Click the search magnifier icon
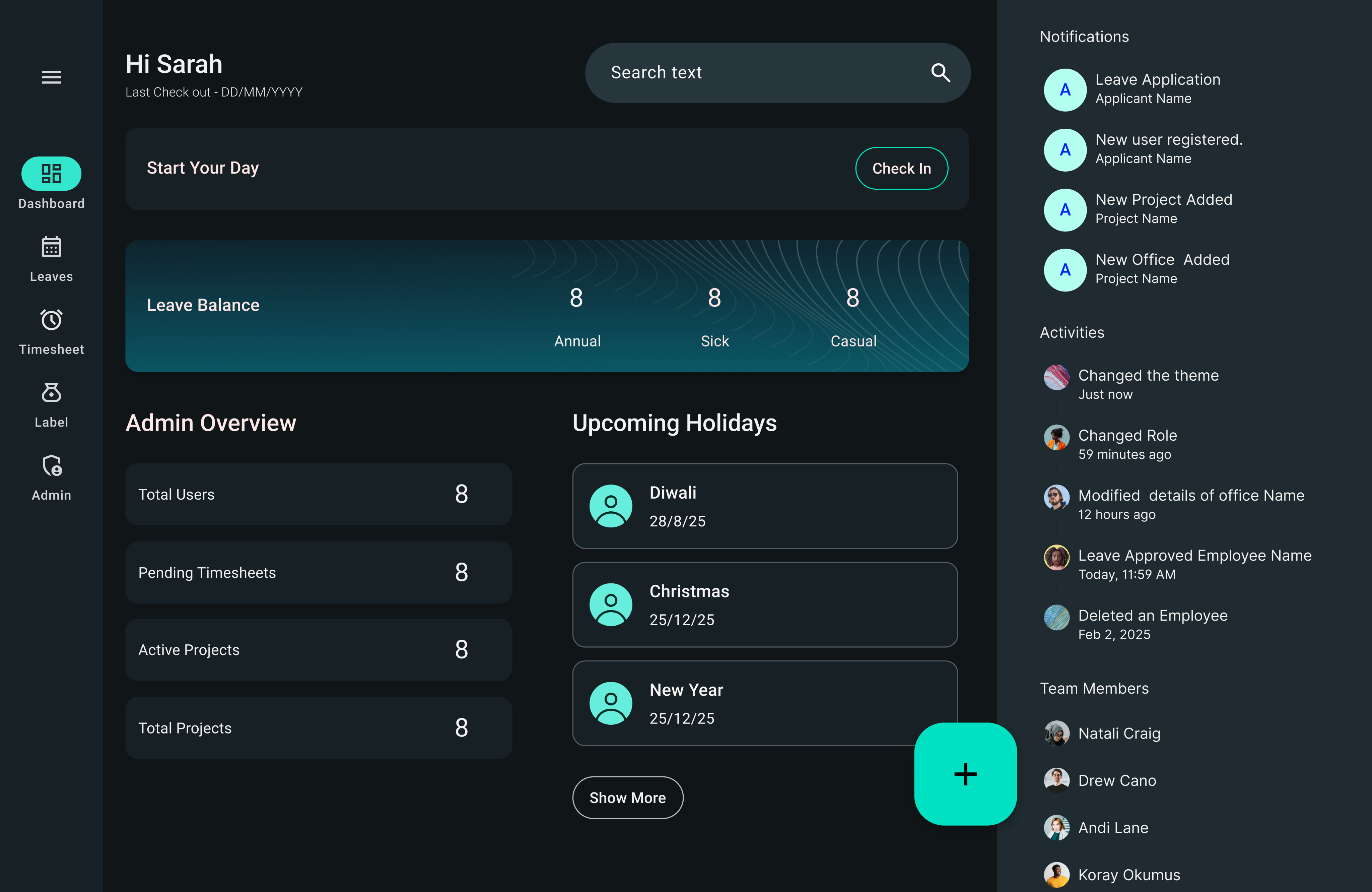The image size is (1372, 892). (x=940, y=73)
